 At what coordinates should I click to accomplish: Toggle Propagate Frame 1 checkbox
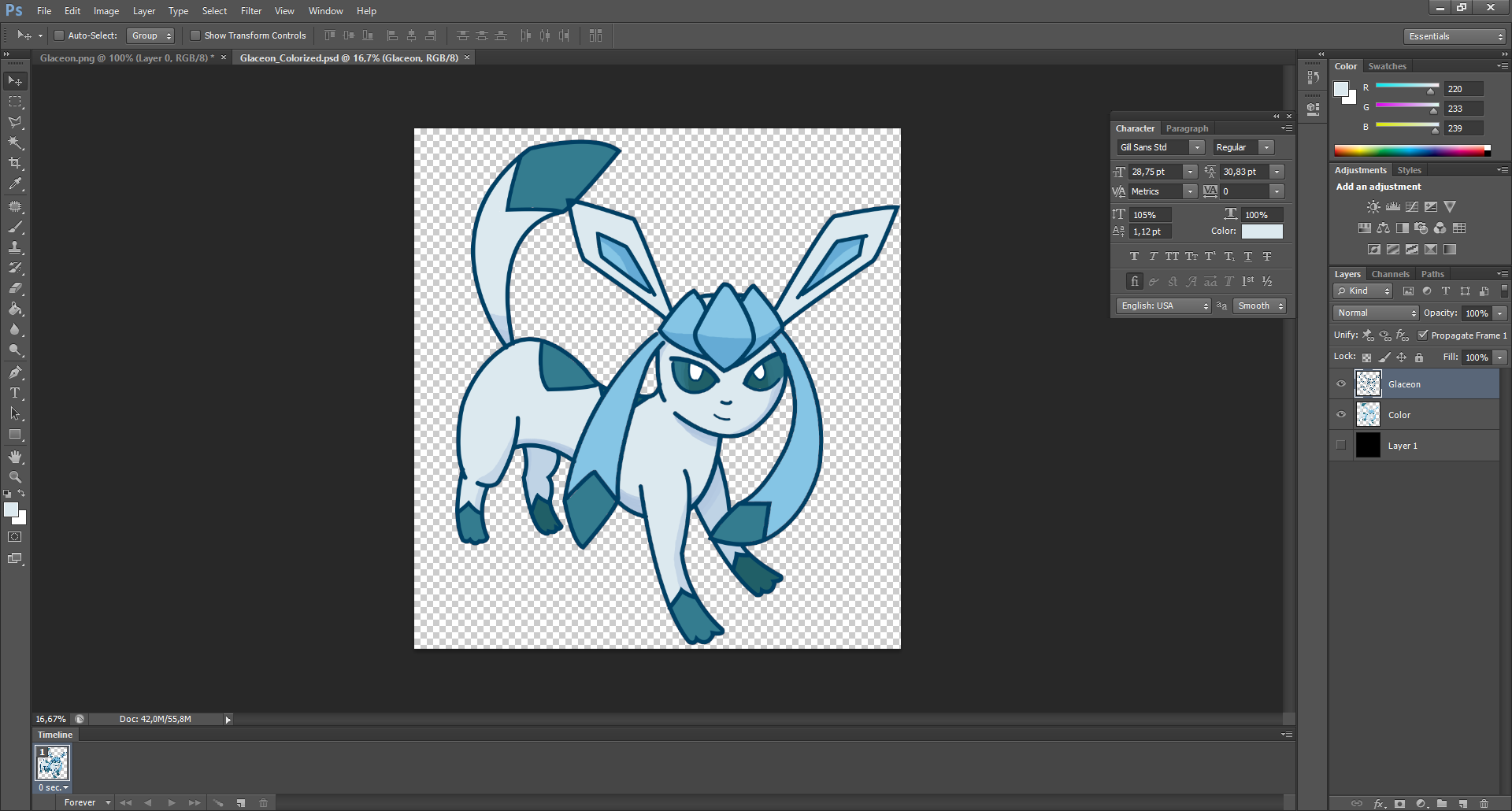[x=1423, y=335]
